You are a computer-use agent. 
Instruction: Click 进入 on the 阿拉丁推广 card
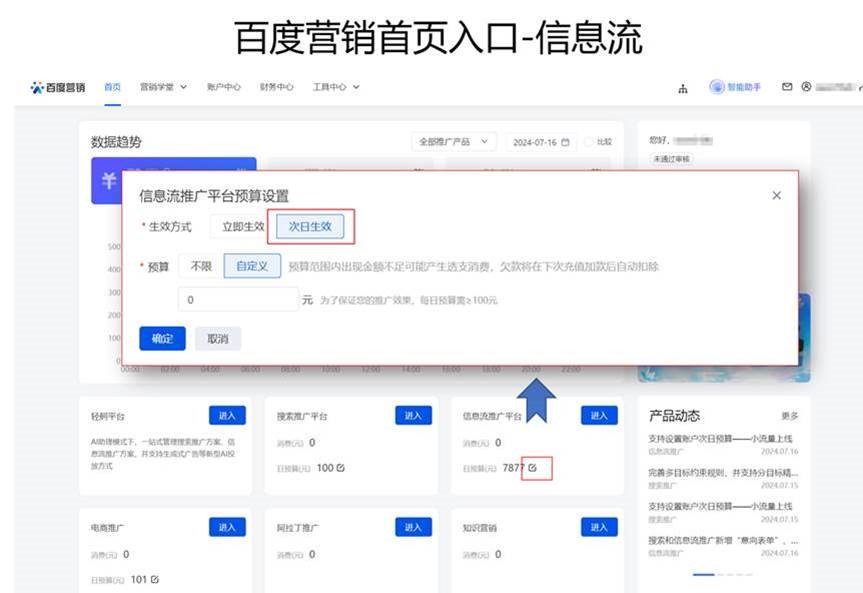click(x=413, y=527)
